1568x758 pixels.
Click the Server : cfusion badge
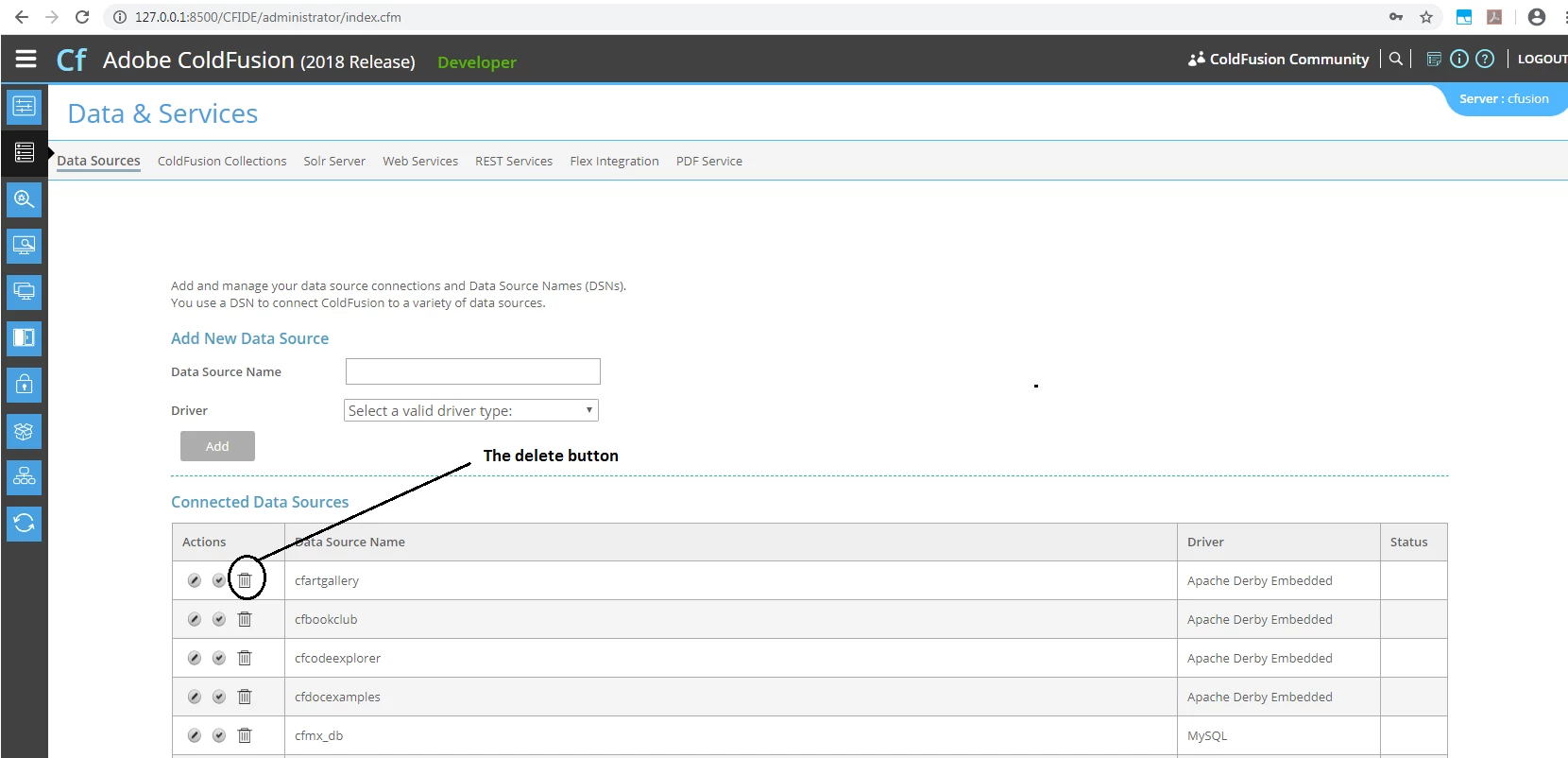[1505, 98]
